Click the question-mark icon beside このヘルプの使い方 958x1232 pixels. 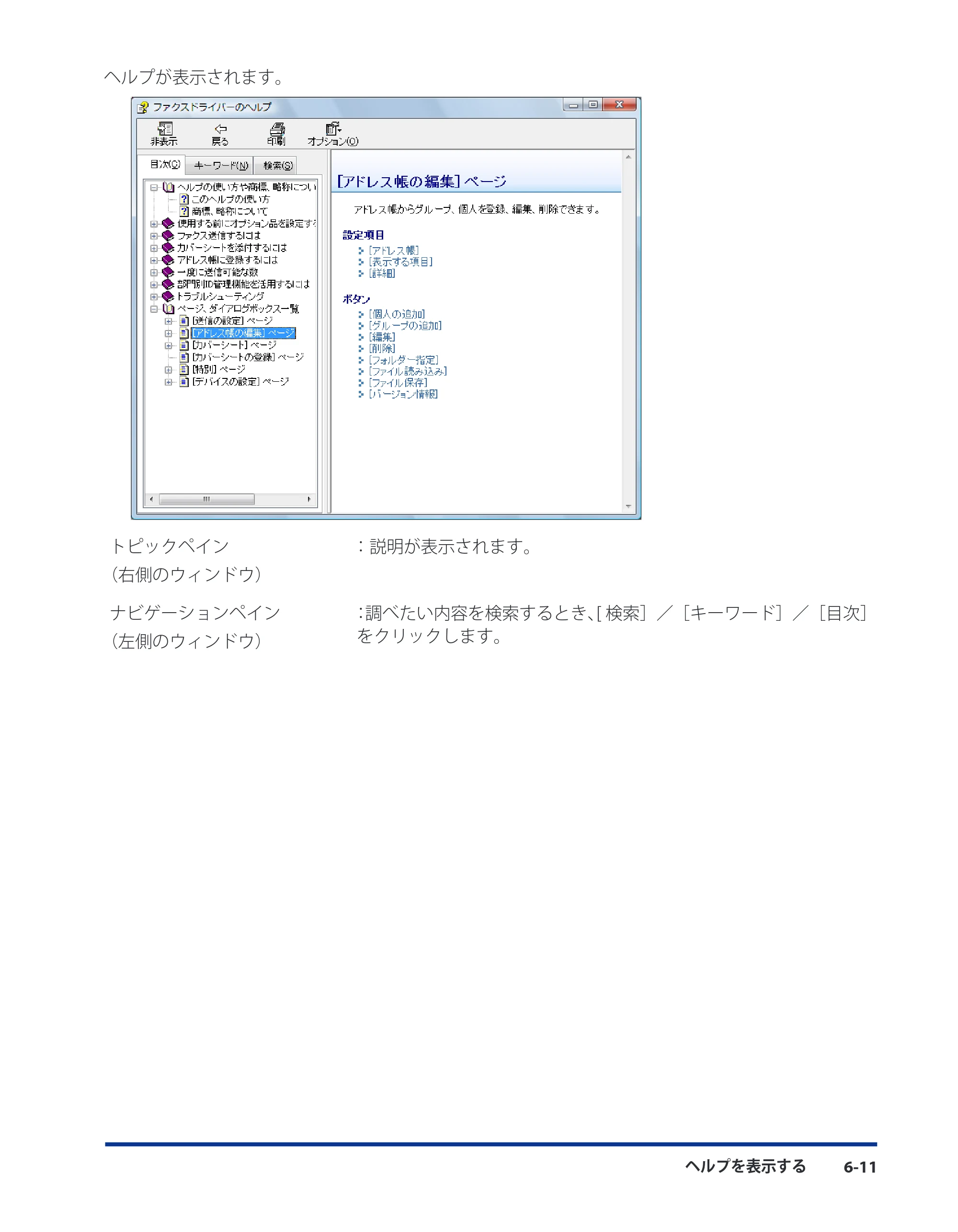184,199
